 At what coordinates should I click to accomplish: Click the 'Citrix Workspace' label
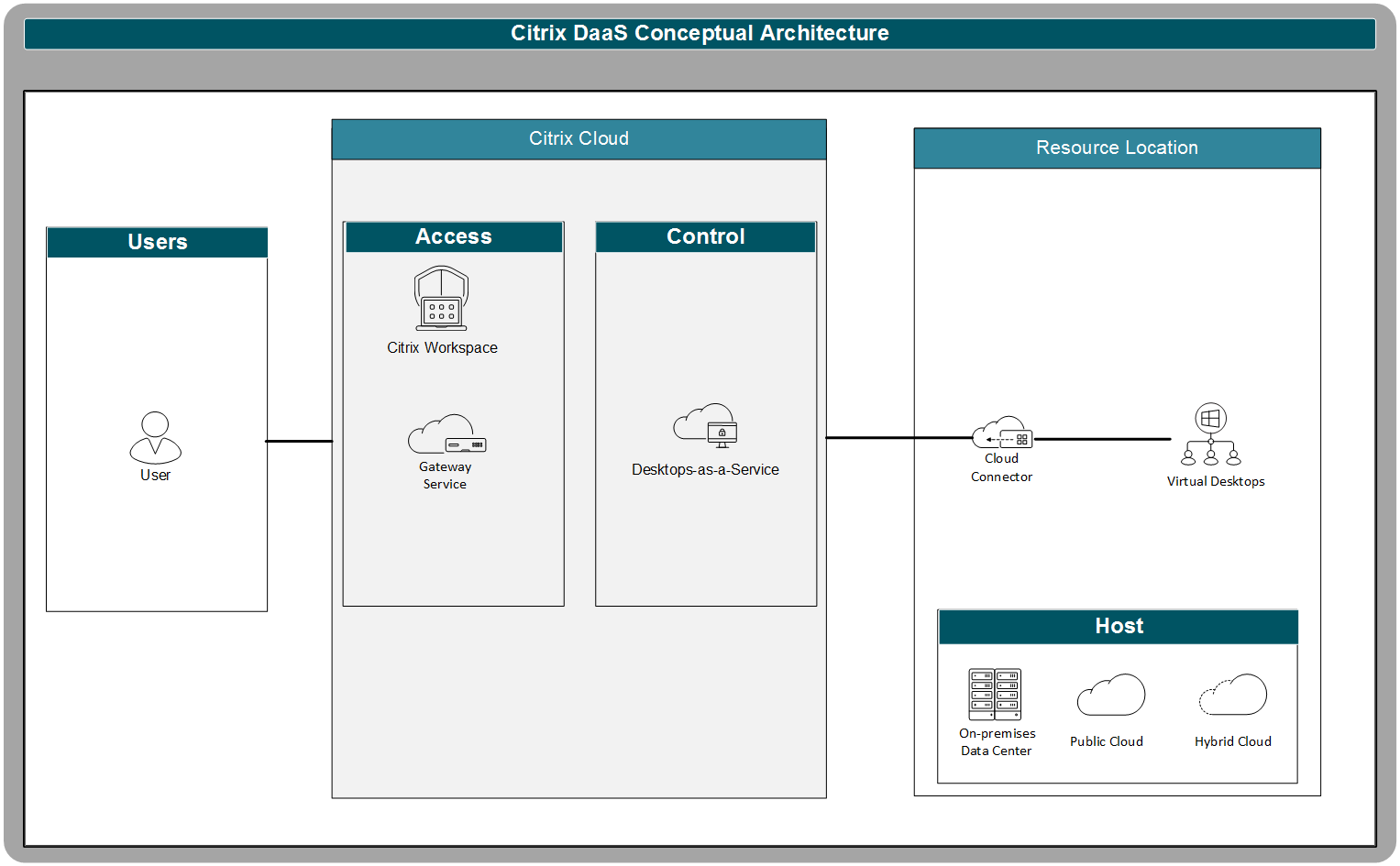coord(442,347)
